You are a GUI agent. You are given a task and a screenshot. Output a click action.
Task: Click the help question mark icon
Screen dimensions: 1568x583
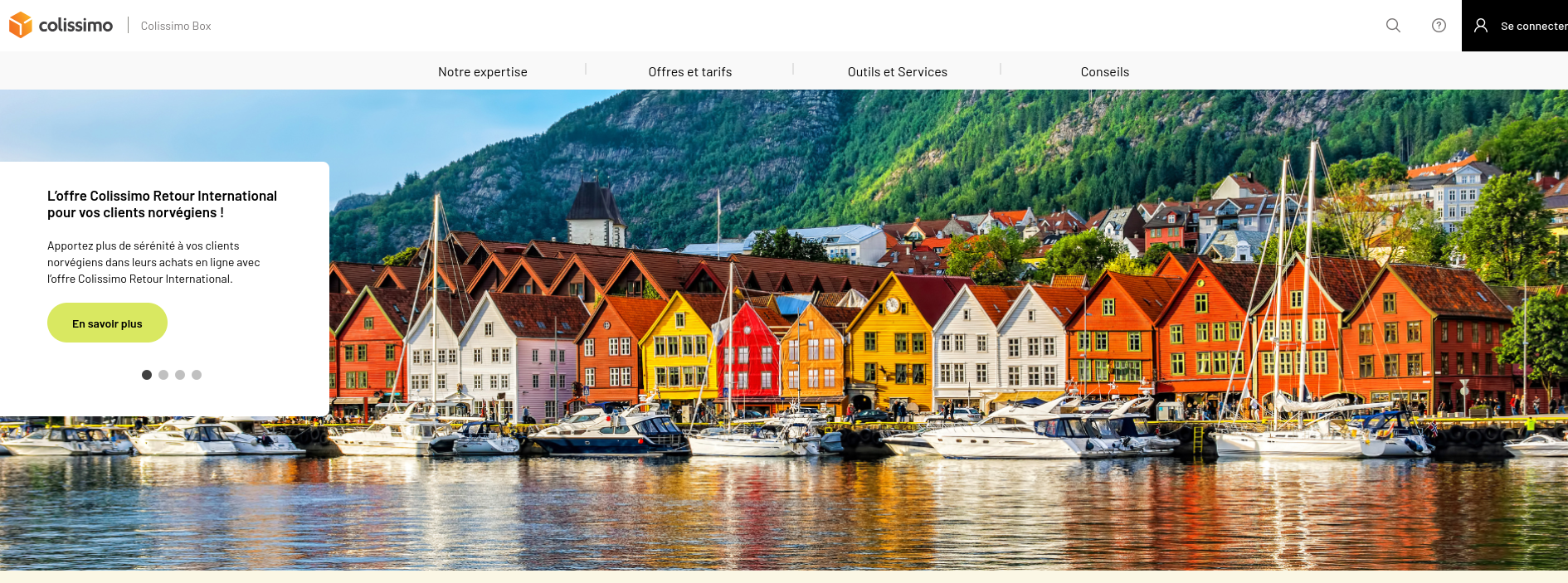pos(1439,26)
